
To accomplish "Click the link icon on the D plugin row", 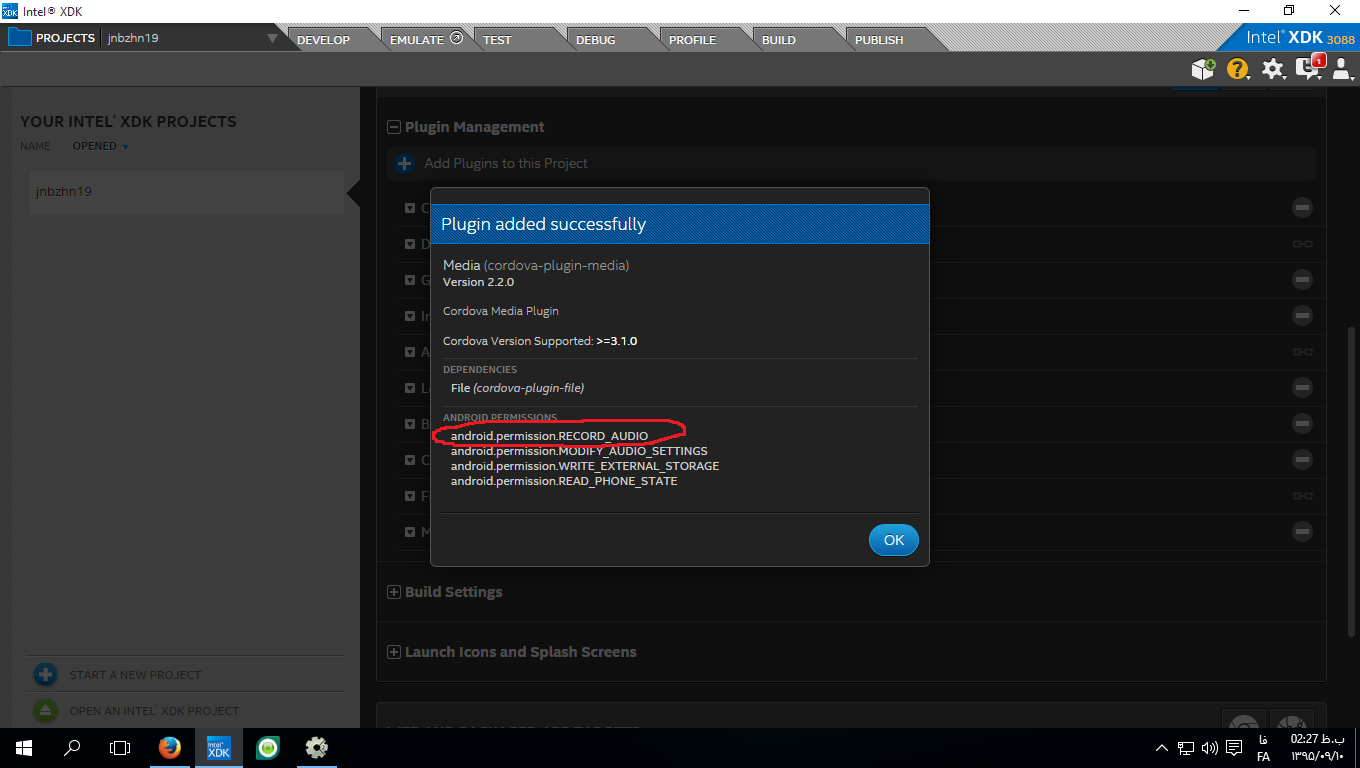I will (1302, 244).
